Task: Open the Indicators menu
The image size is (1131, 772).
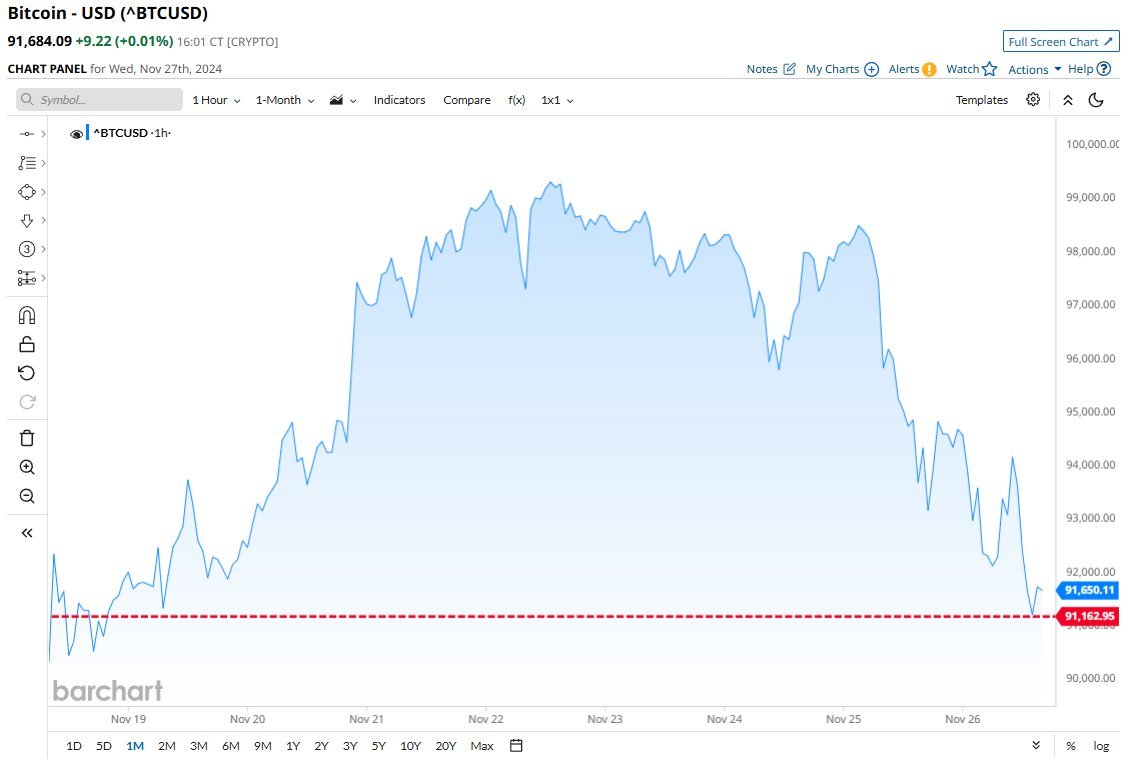Action: [x=399, y=100]
